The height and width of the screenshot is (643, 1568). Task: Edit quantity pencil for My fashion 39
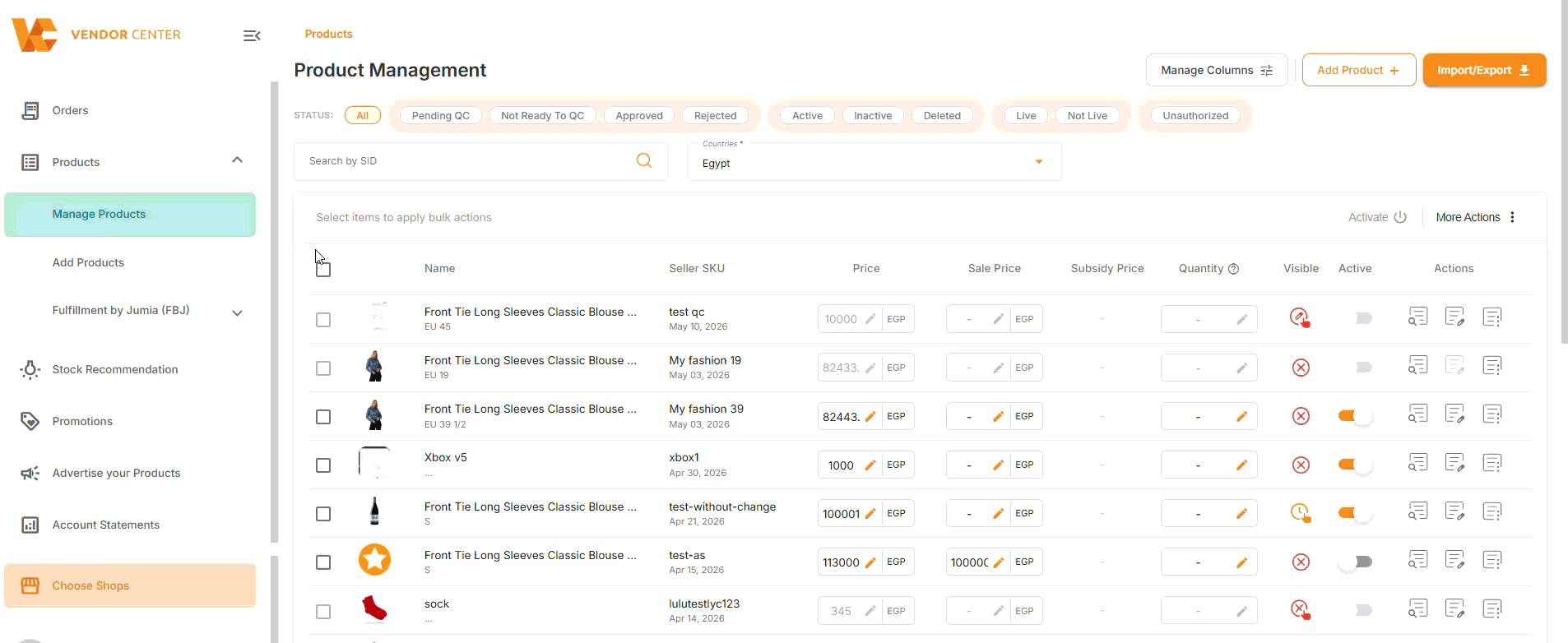pos(1241,417)
